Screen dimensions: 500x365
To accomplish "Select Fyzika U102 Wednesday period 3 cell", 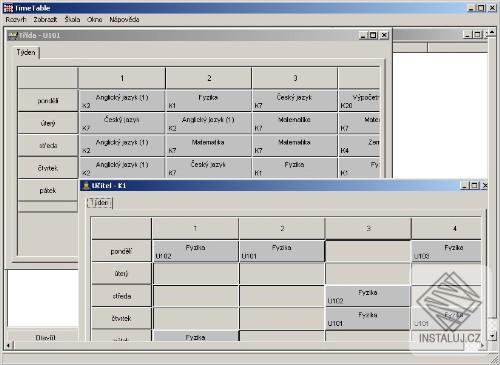I will click(x=368, y=296).
